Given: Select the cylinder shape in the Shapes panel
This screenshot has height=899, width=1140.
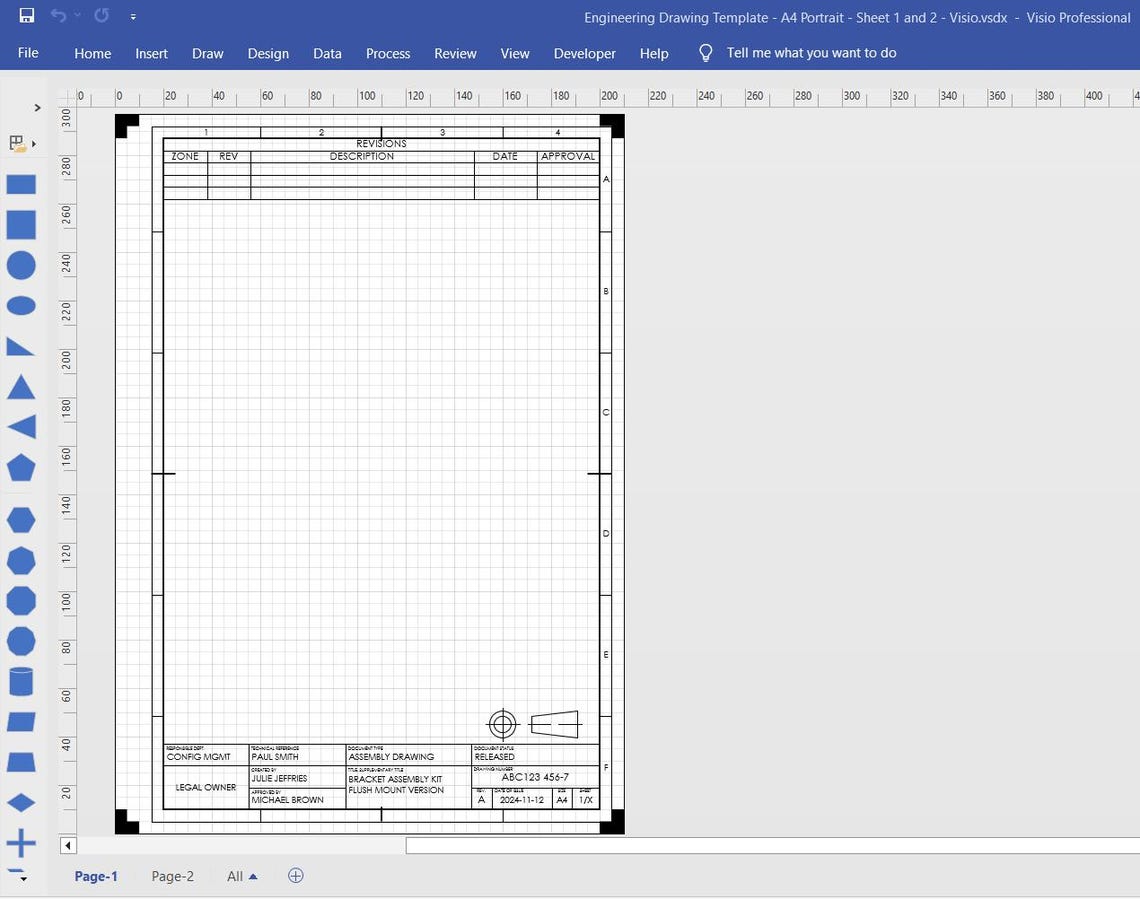Looking at the screenshot, I should tap(21, 681).
